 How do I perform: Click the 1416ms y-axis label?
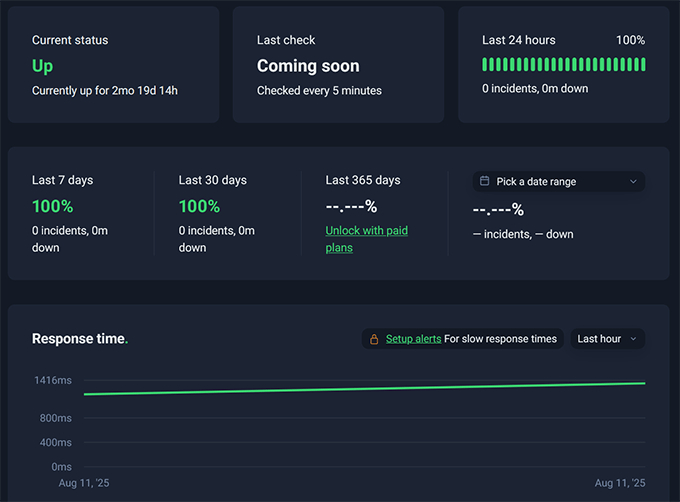coord(52,381)
